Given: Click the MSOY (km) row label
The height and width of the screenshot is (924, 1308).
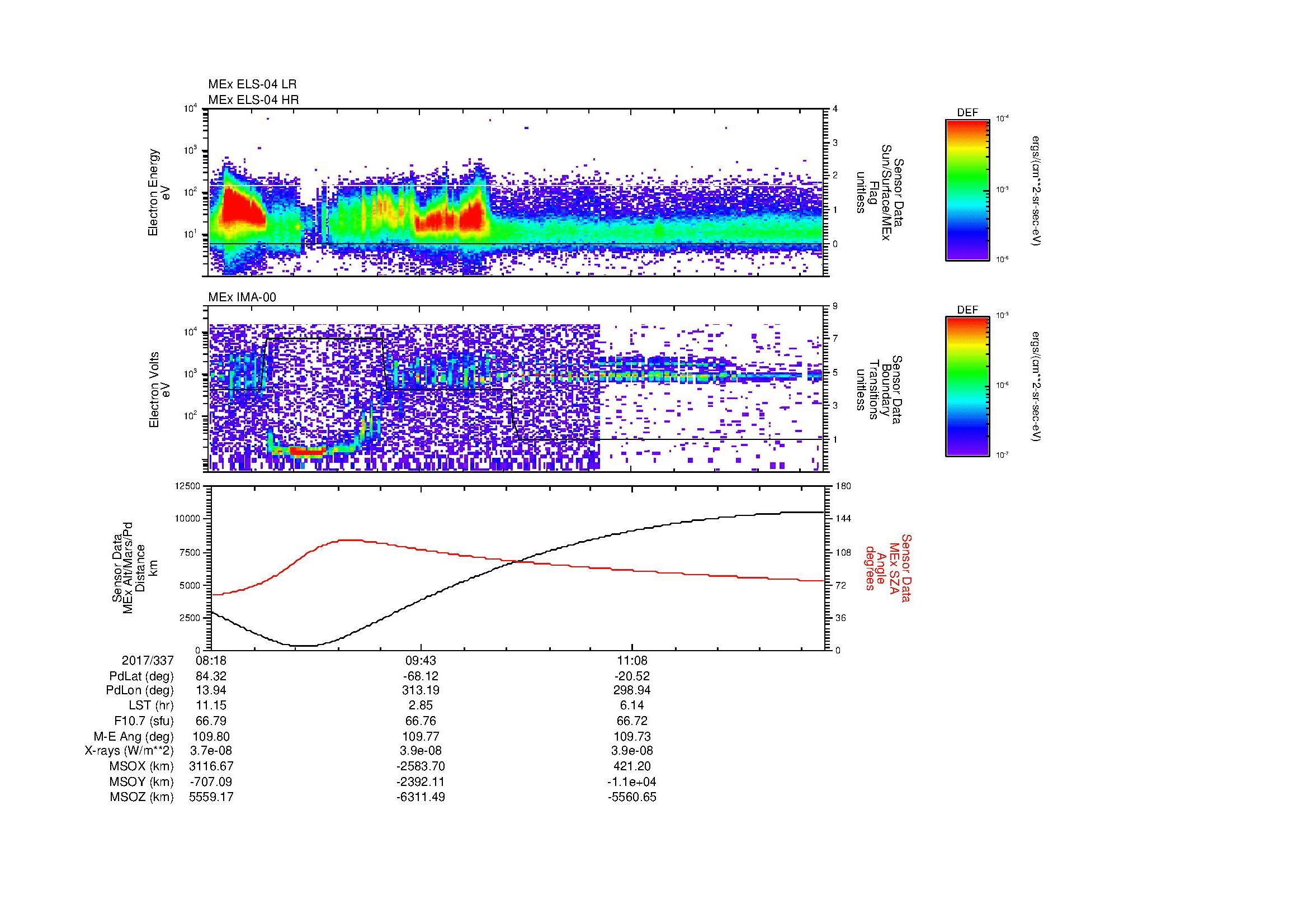Looking at the screenshot, I should [141, 781].
